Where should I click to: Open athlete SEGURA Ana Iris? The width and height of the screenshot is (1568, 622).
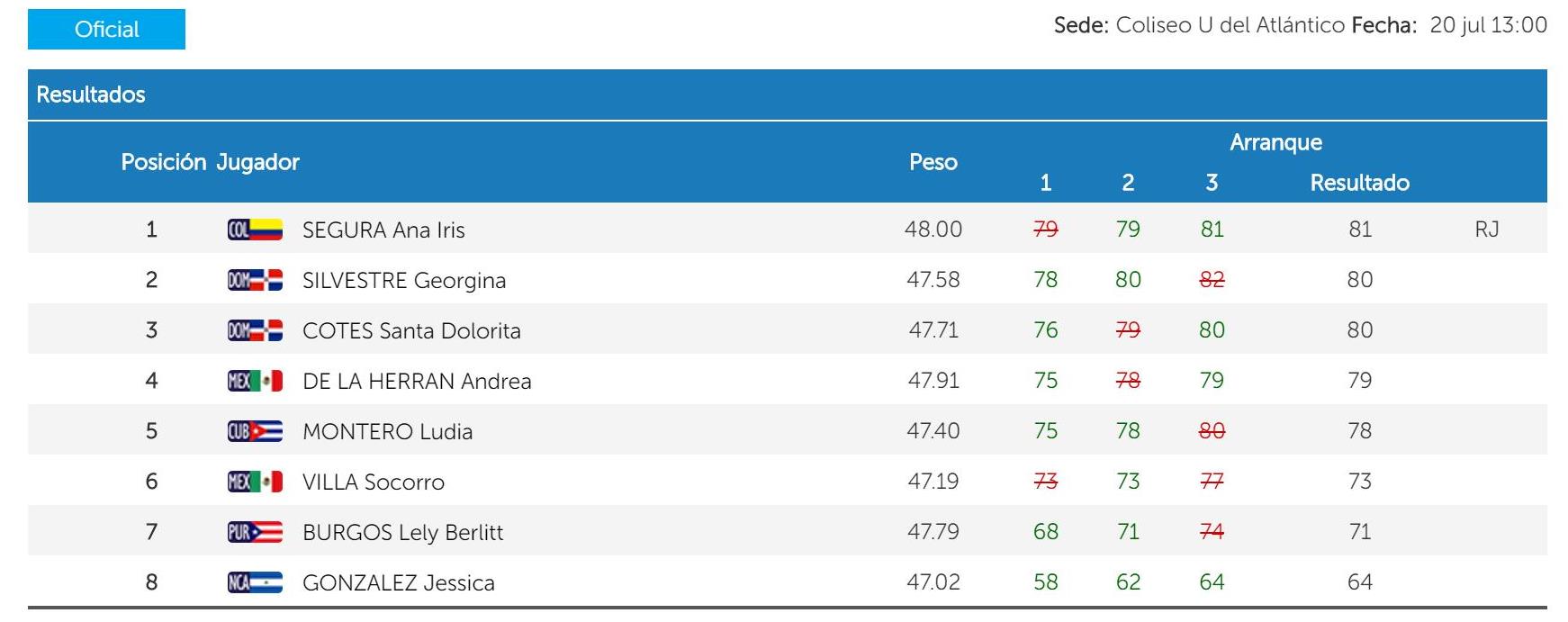(383, 230)
